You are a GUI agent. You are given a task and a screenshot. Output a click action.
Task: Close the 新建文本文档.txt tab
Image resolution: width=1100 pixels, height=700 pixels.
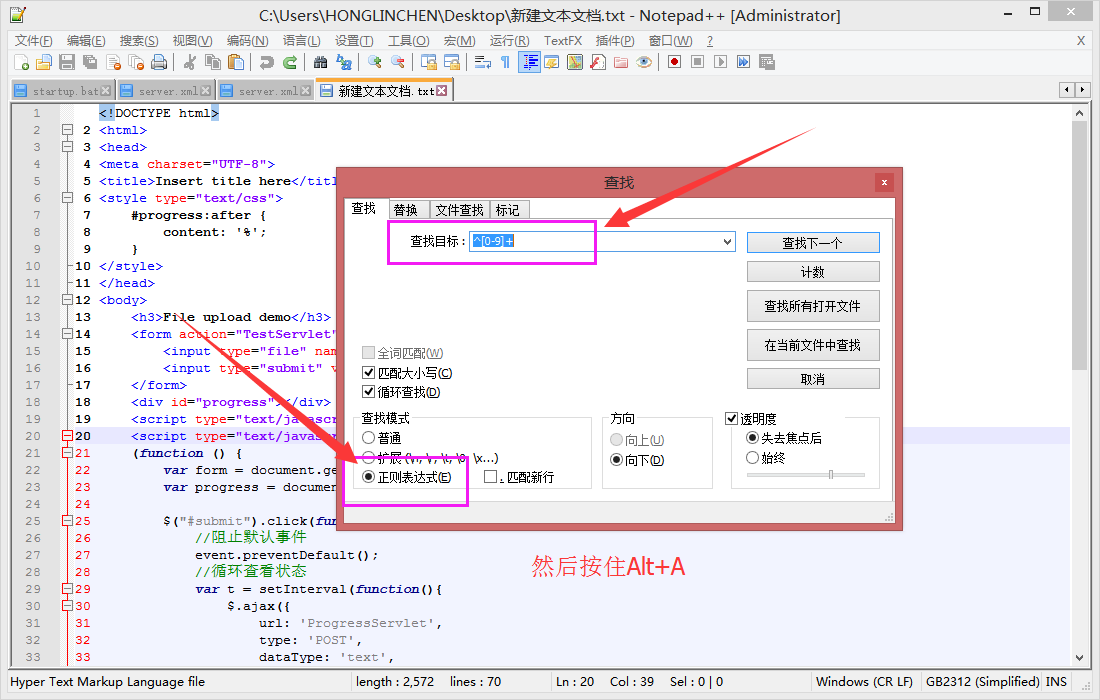point(441,90)
